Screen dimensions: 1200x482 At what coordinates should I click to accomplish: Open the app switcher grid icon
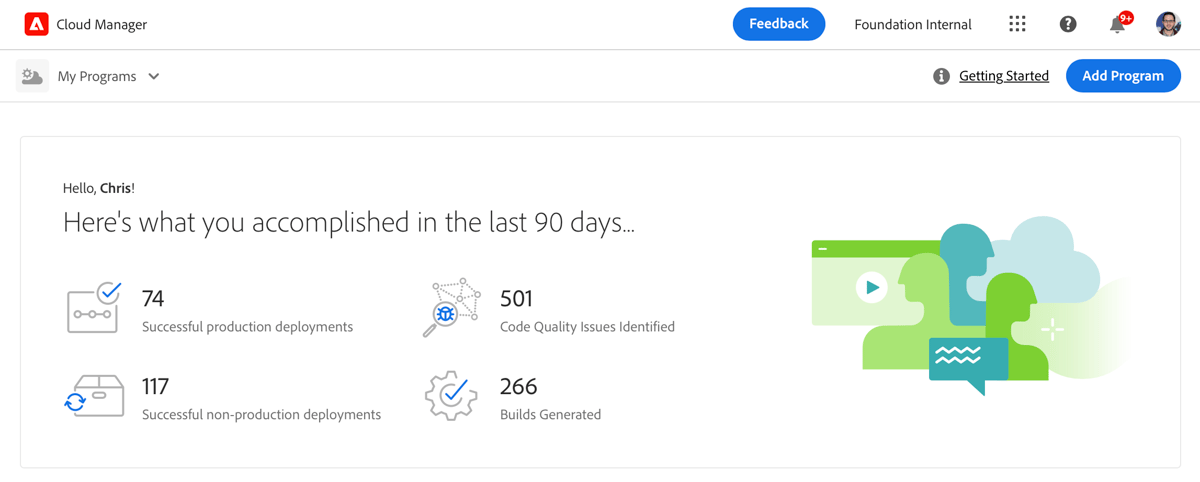click(x=1017, y=24)
